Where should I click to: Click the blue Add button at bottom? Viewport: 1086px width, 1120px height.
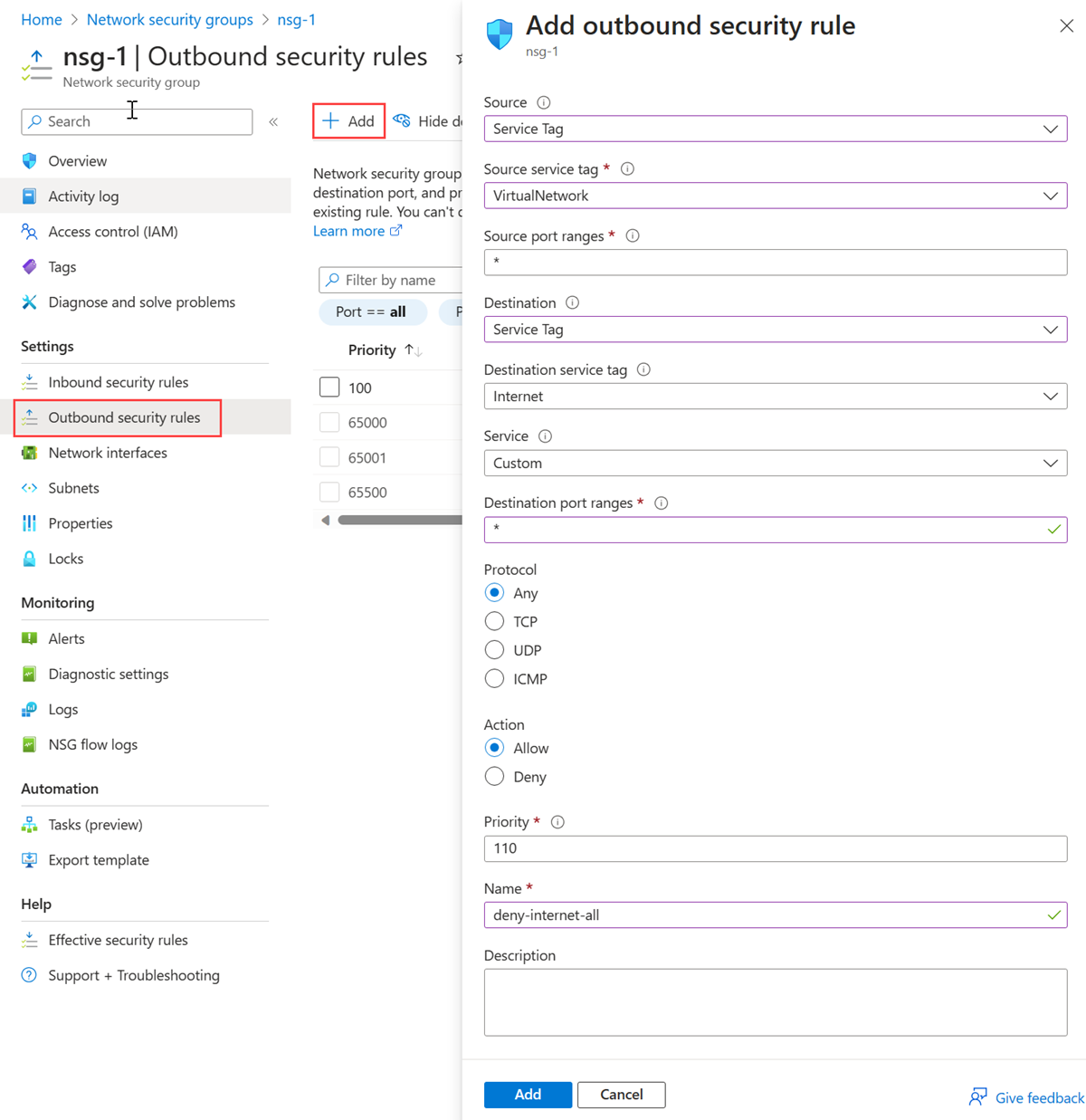(528, 1095)
